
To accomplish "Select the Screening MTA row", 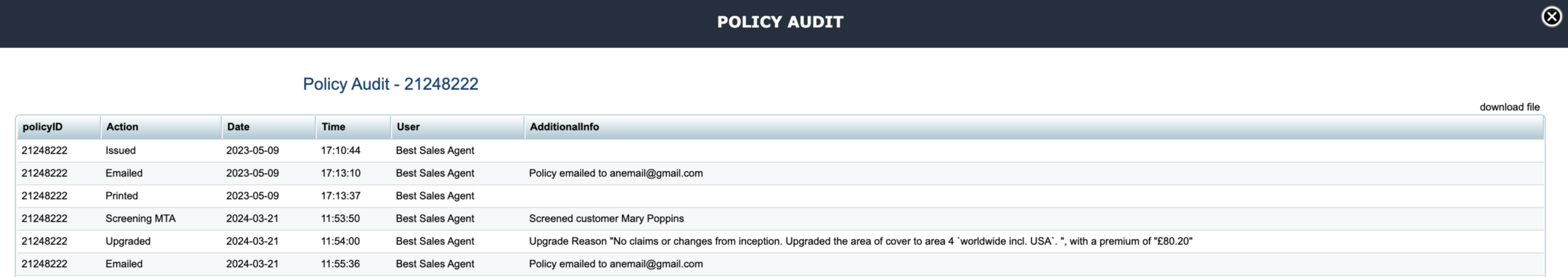I will pyautogui.click(x=780, y=219).
